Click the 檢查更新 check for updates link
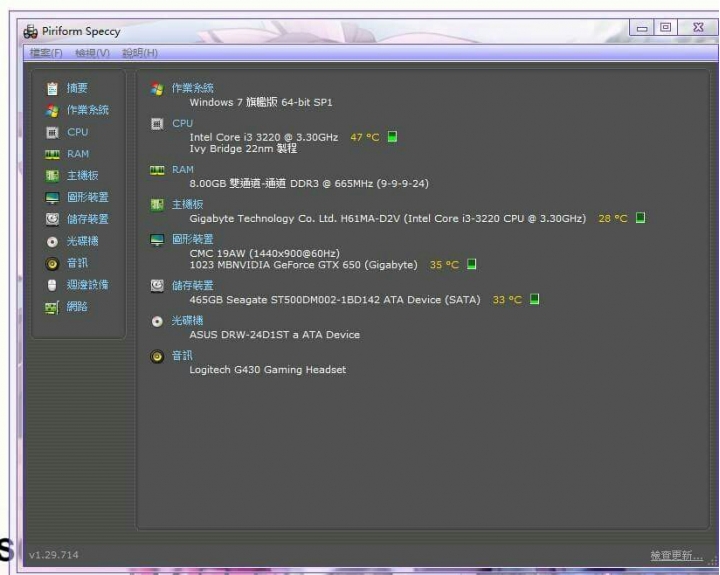Screen dimensions: 720x575 676,555
